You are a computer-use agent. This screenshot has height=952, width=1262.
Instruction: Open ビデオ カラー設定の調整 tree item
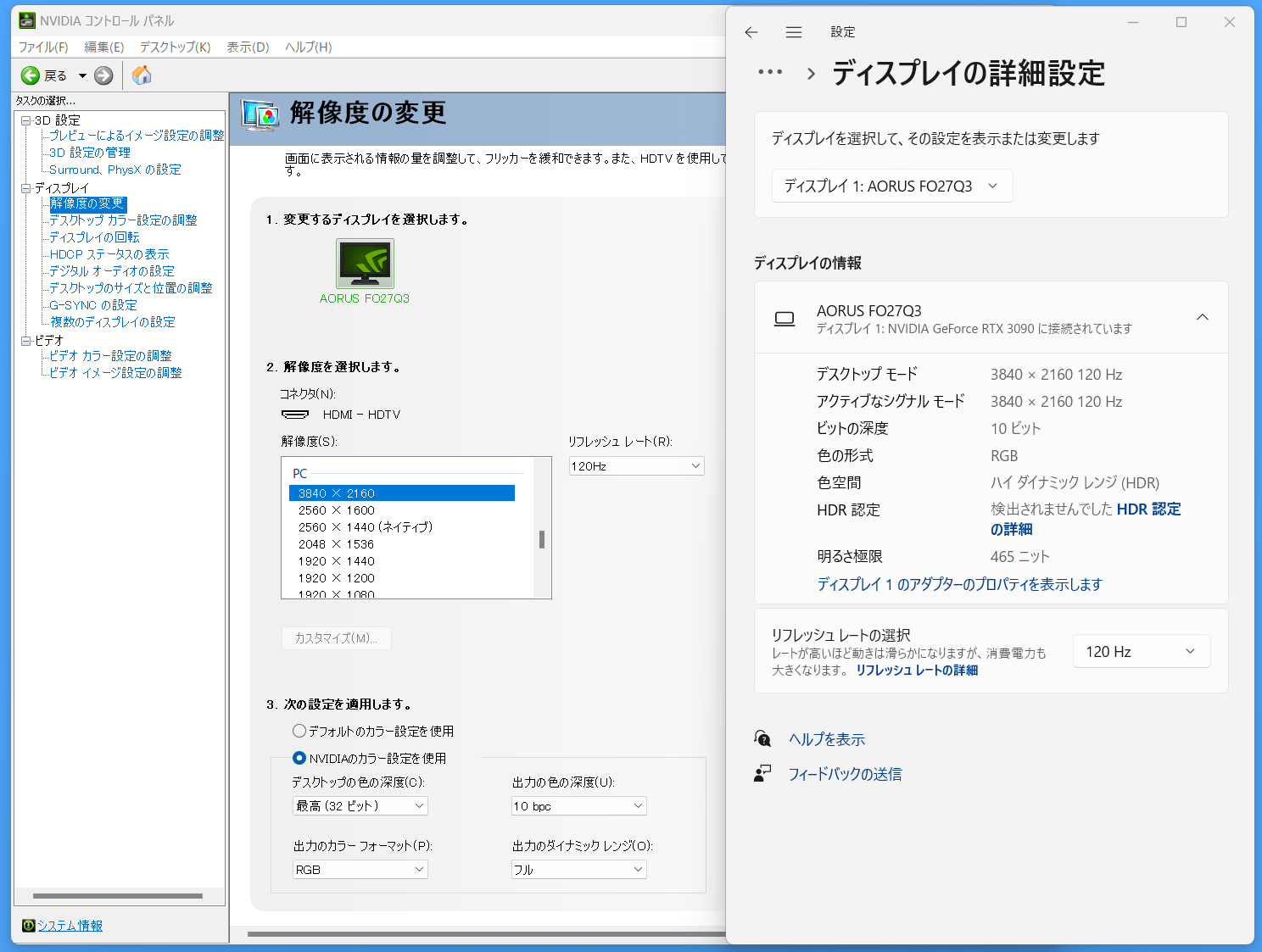pyautogui.click(x=110, y=356)
